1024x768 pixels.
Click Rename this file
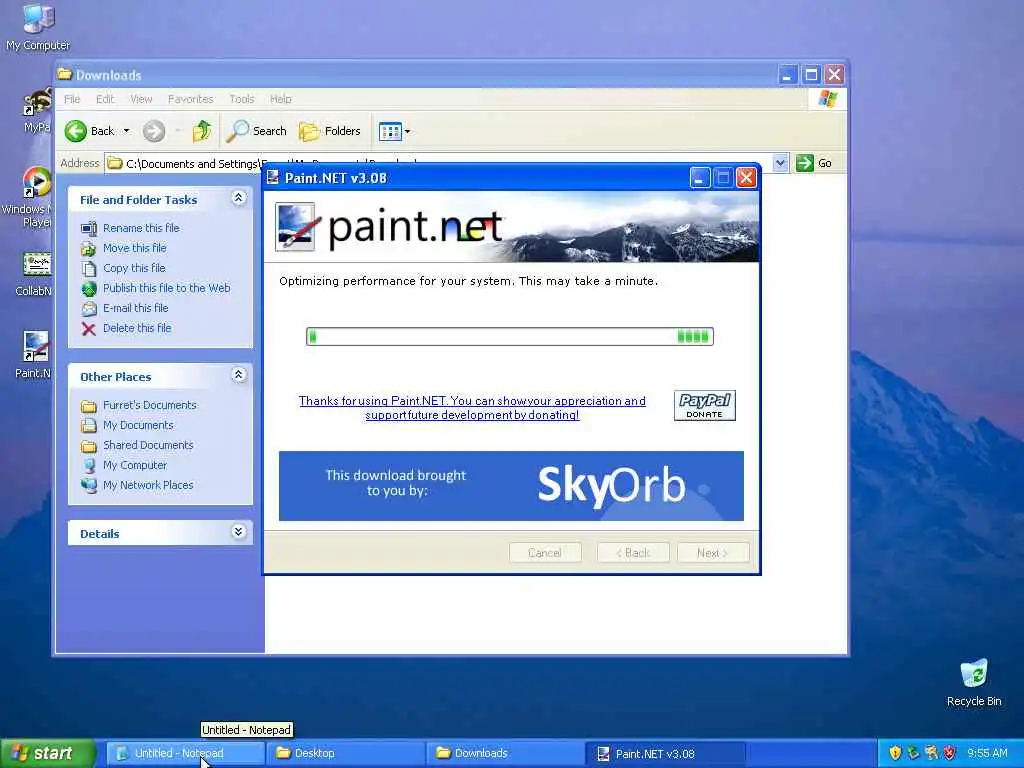141,228
